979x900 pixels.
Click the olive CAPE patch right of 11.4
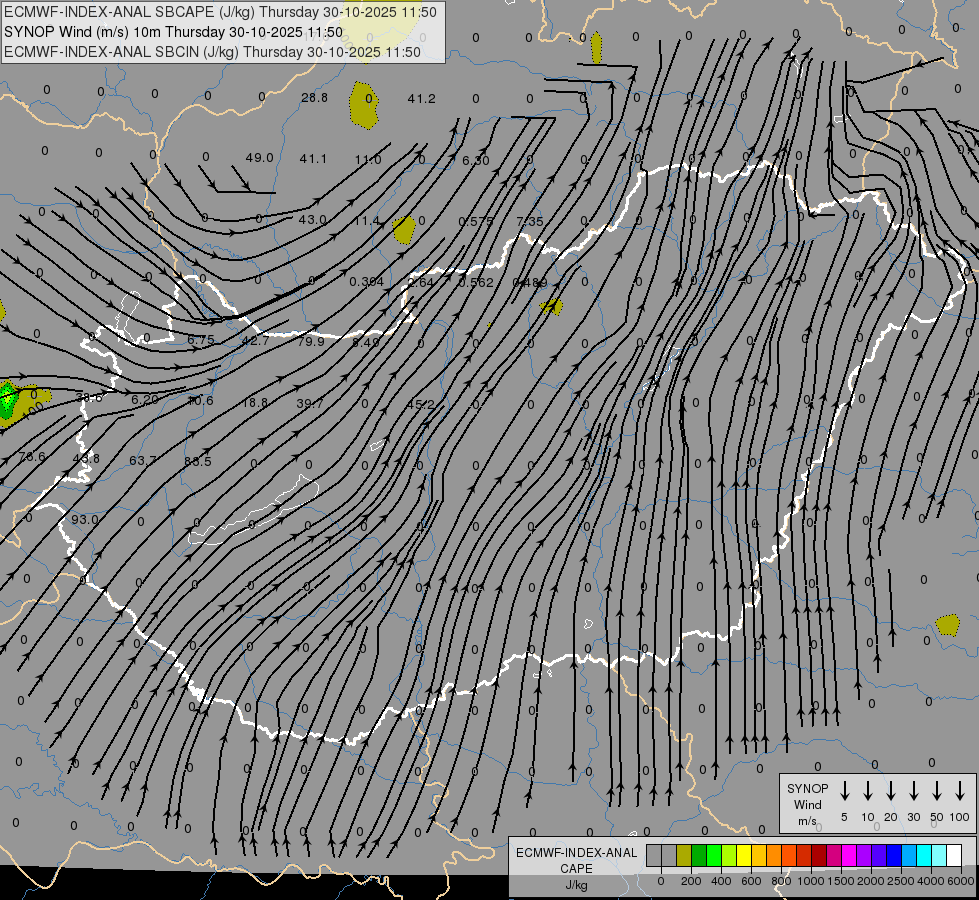405,230
